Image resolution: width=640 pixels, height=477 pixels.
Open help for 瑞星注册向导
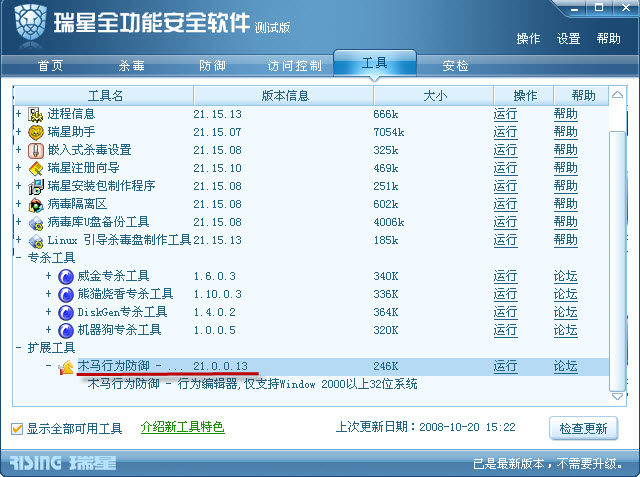pos(566,168)
